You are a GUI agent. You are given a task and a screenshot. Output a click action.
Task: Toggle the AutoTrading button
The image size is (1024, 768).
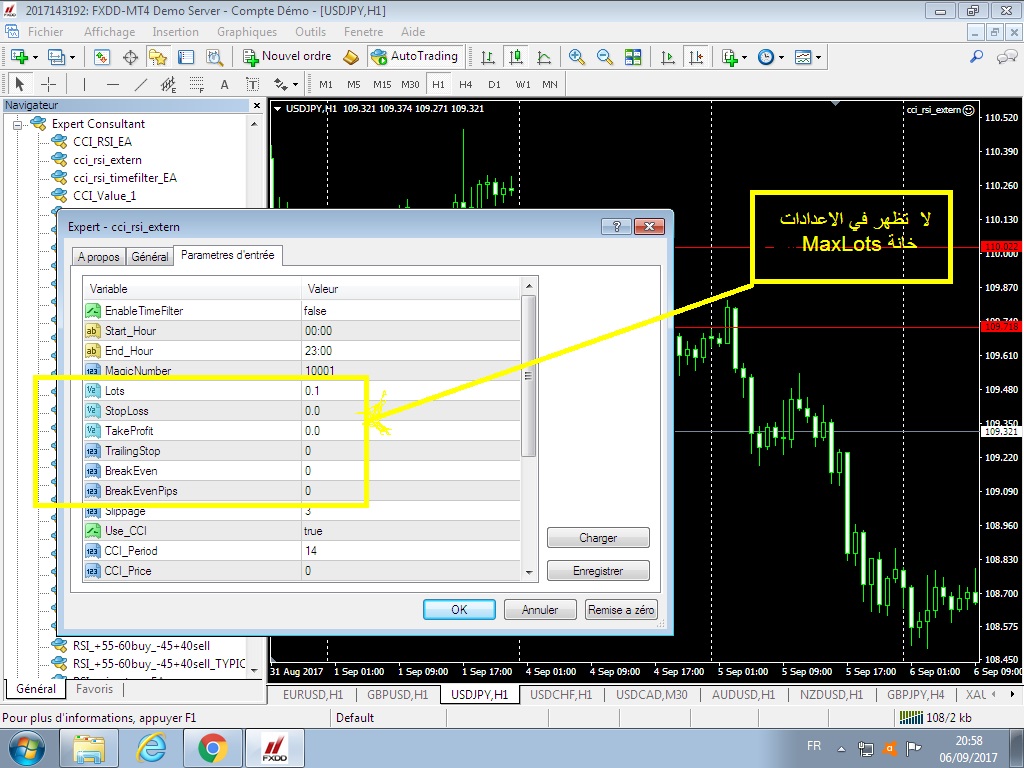click(x=414, y=57)
